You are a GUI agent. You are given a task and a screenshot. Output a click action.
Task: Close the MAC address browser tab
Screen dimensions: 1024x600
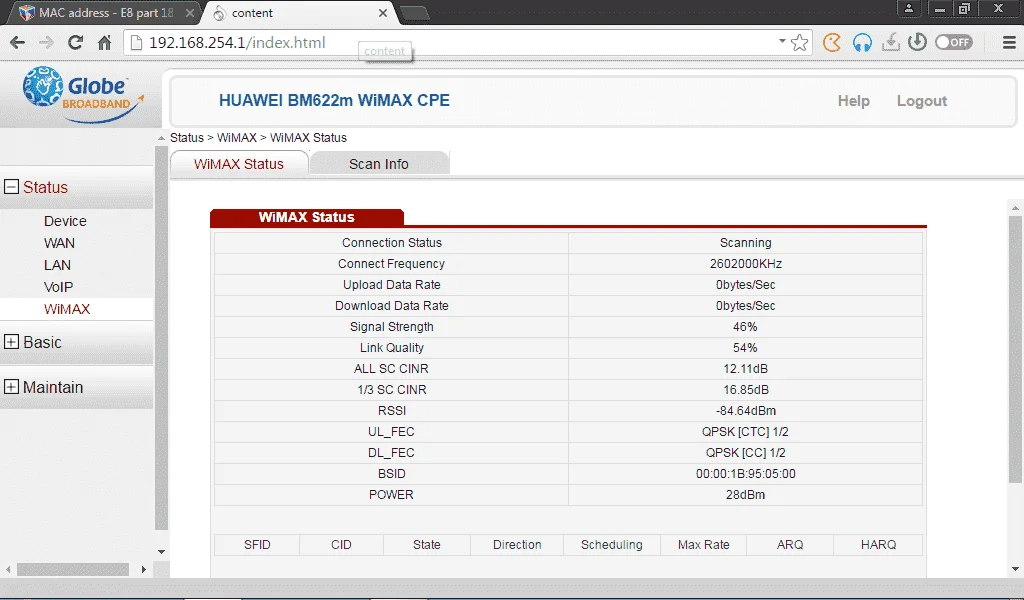coord(189,13)
